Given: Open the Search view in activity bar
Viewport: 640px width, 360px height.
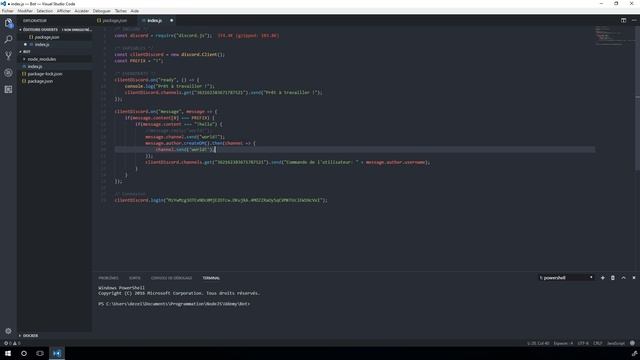Looking at the screenshot, I should coord(8,40).
